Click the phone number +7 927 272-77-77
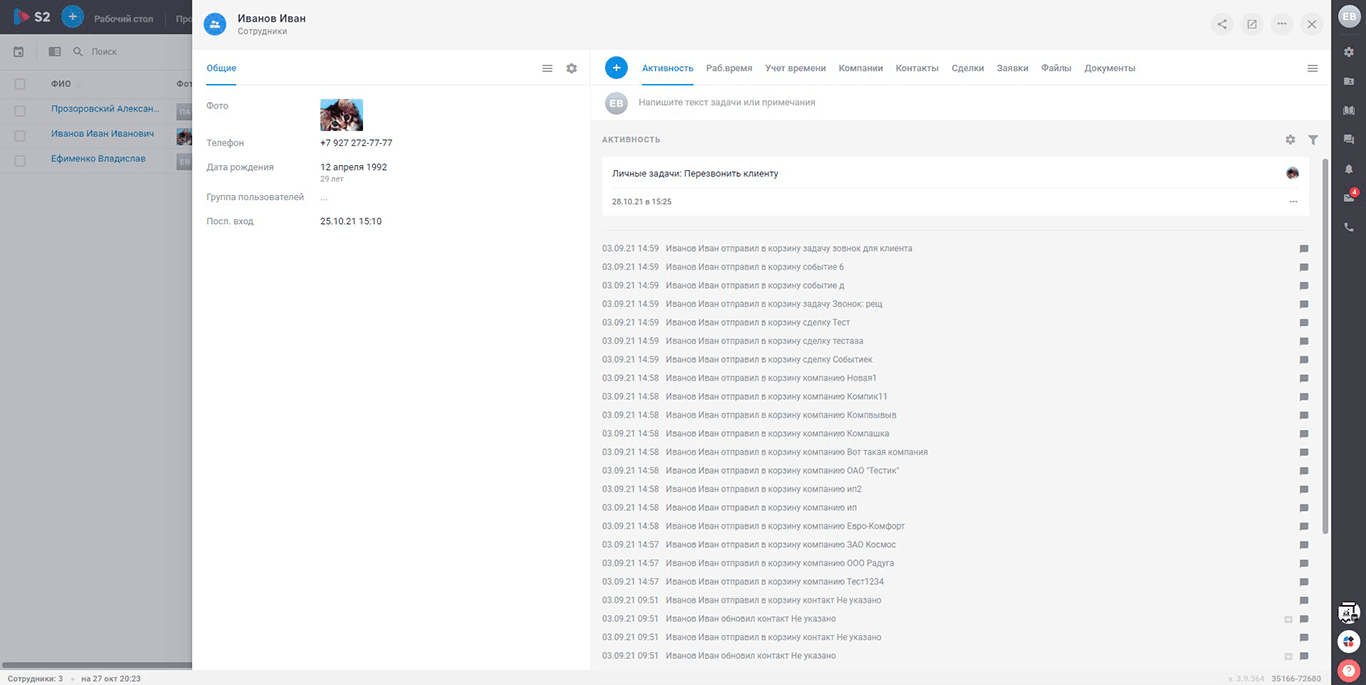 pos(356,143)
